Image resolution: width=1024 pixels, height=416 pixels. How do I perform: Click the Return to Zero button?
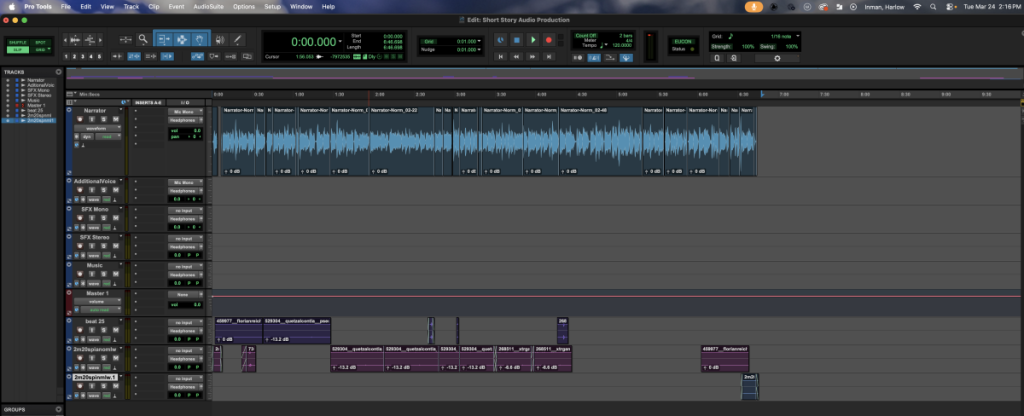coord(501,57)
